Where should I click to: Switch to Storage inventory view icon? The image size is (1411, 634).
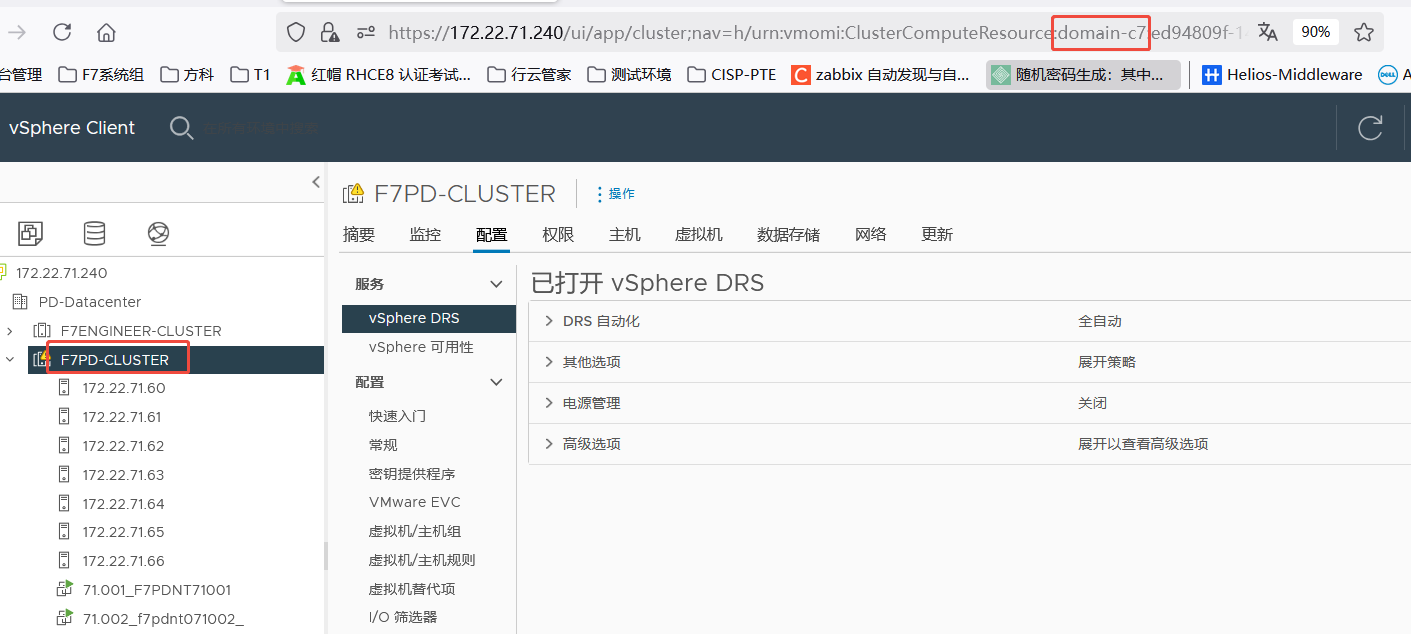[94, 233]
